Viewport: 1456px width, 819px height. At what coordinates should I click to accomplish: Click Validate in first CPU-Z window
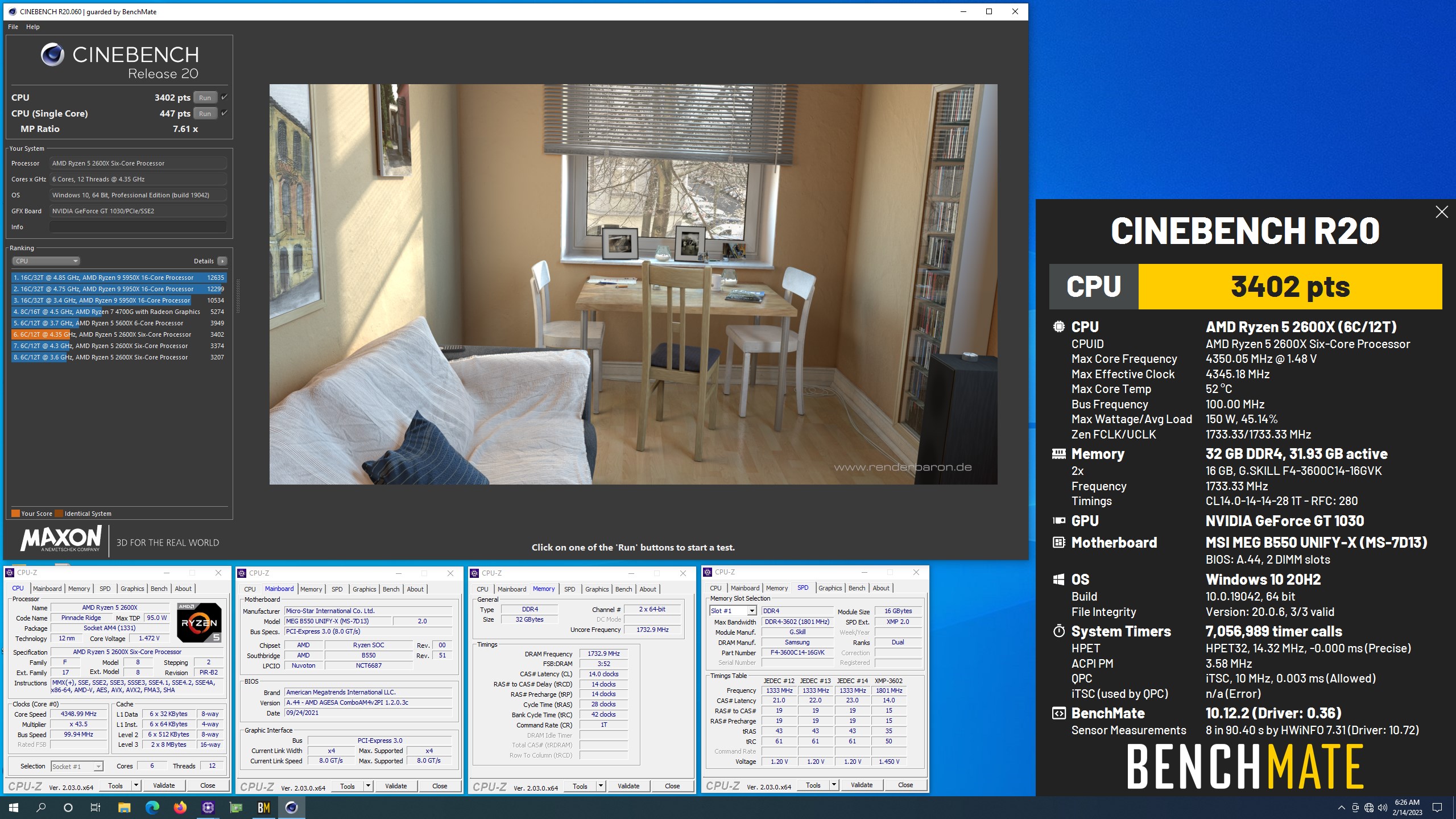point(164,785)
